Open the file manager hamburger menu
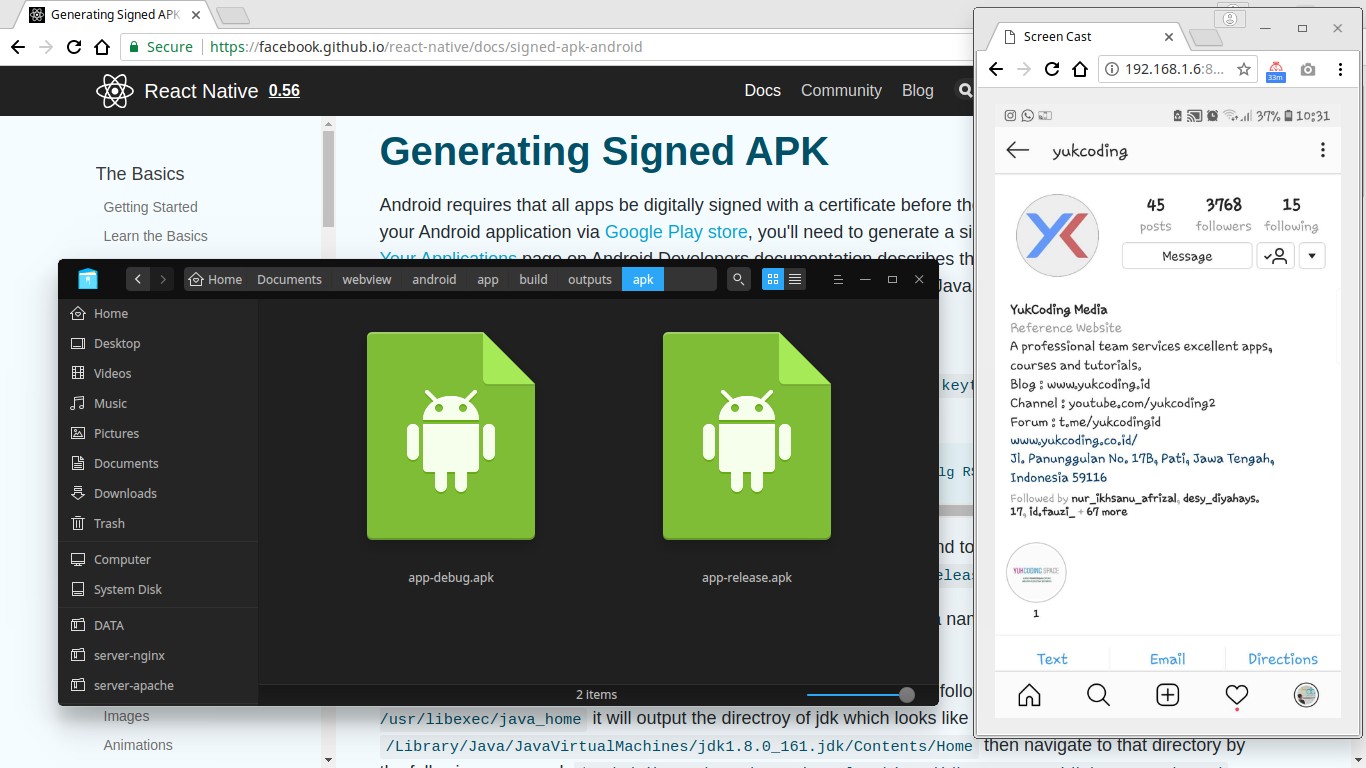The image size is (1366, 768). (838, 279)
